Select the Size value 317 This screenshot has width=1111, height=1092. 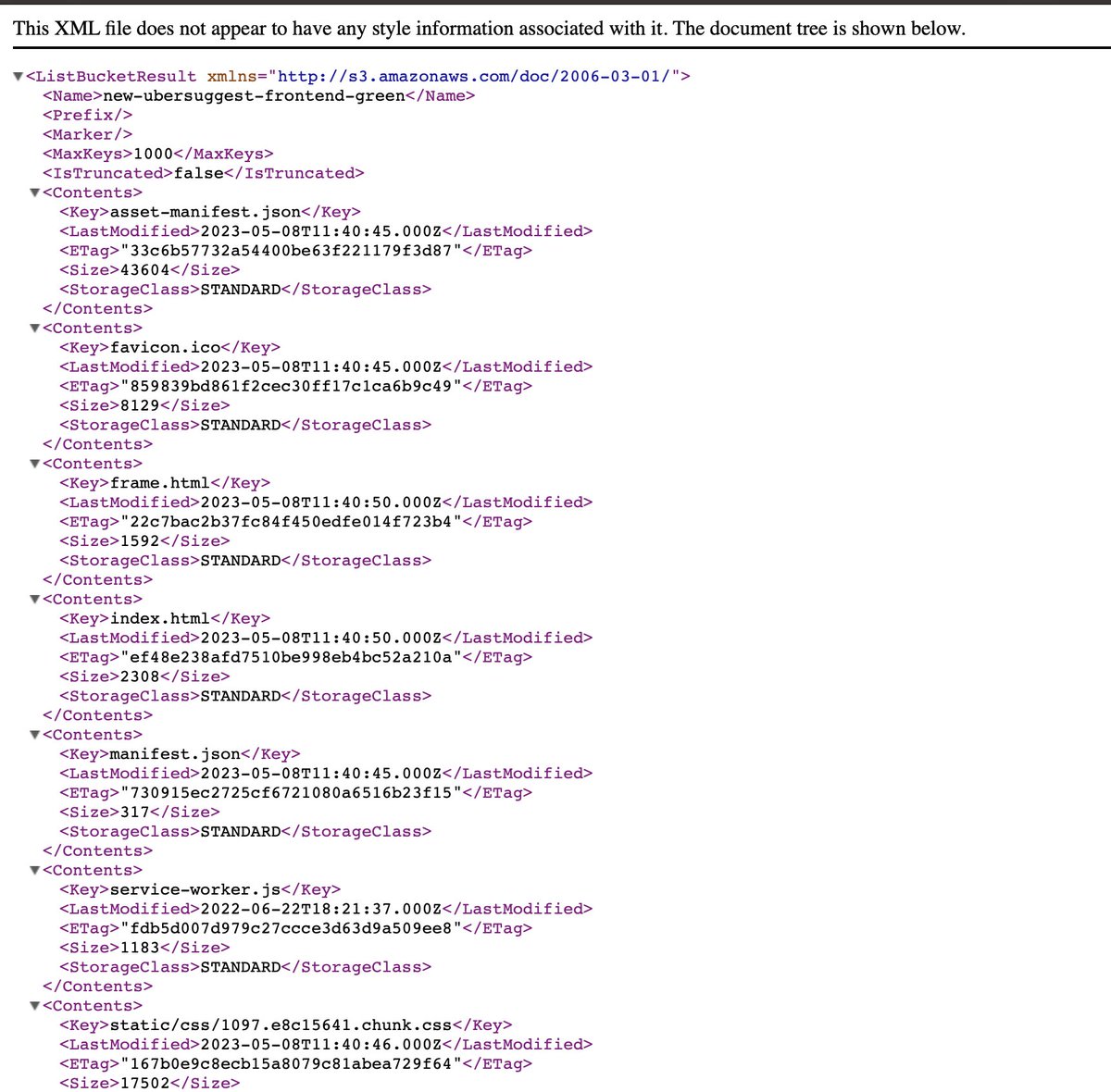(134, 813)
